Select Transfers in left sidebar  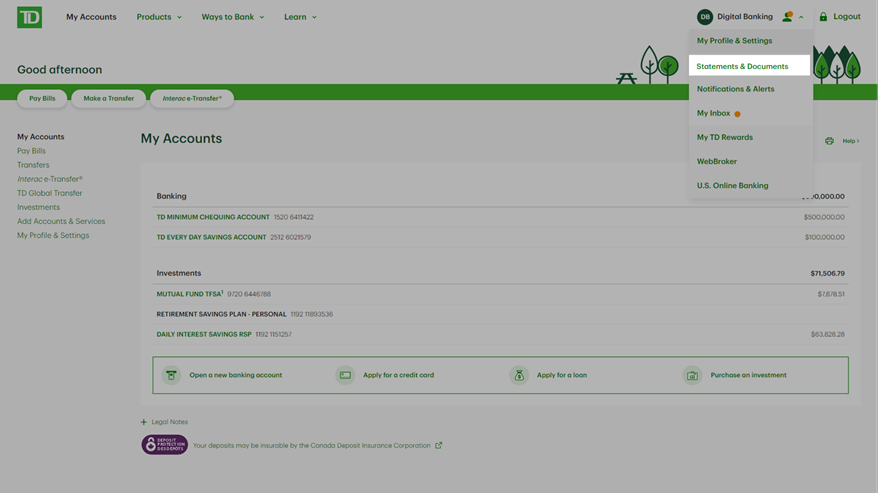pos(33,165)
